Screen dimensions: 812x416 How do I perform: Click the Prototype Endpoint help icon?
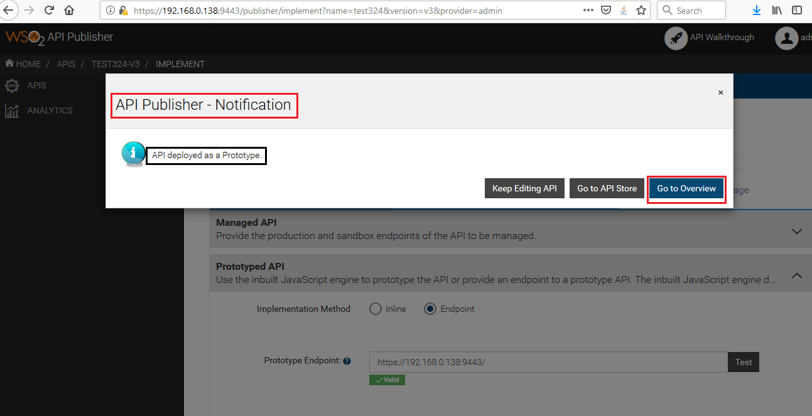click(x=347, y=361)
